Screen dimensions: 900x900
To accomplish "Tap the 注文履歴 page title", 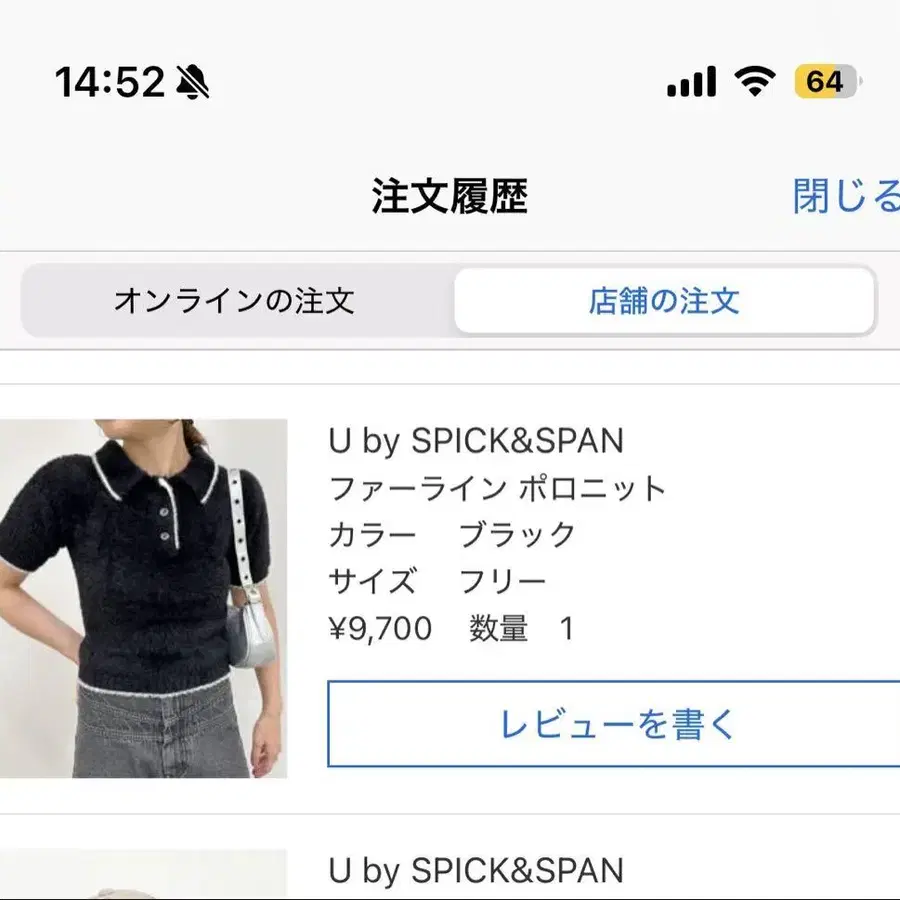I will tap(449, 196).
